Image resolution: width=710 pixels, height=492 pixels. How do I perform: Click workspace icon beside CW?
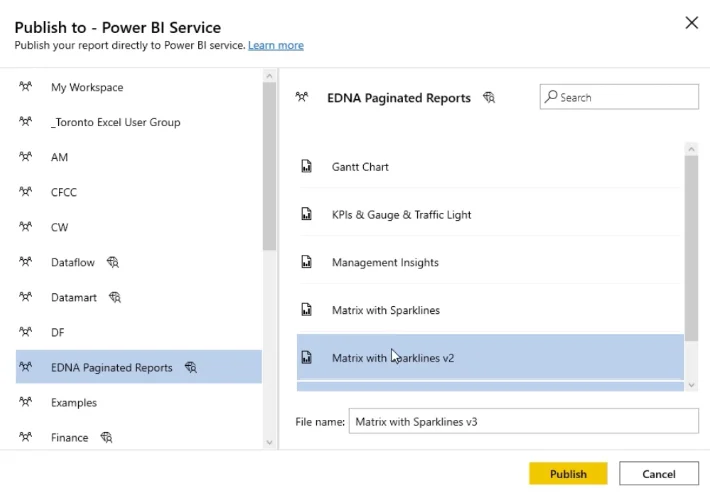point(25,226)
